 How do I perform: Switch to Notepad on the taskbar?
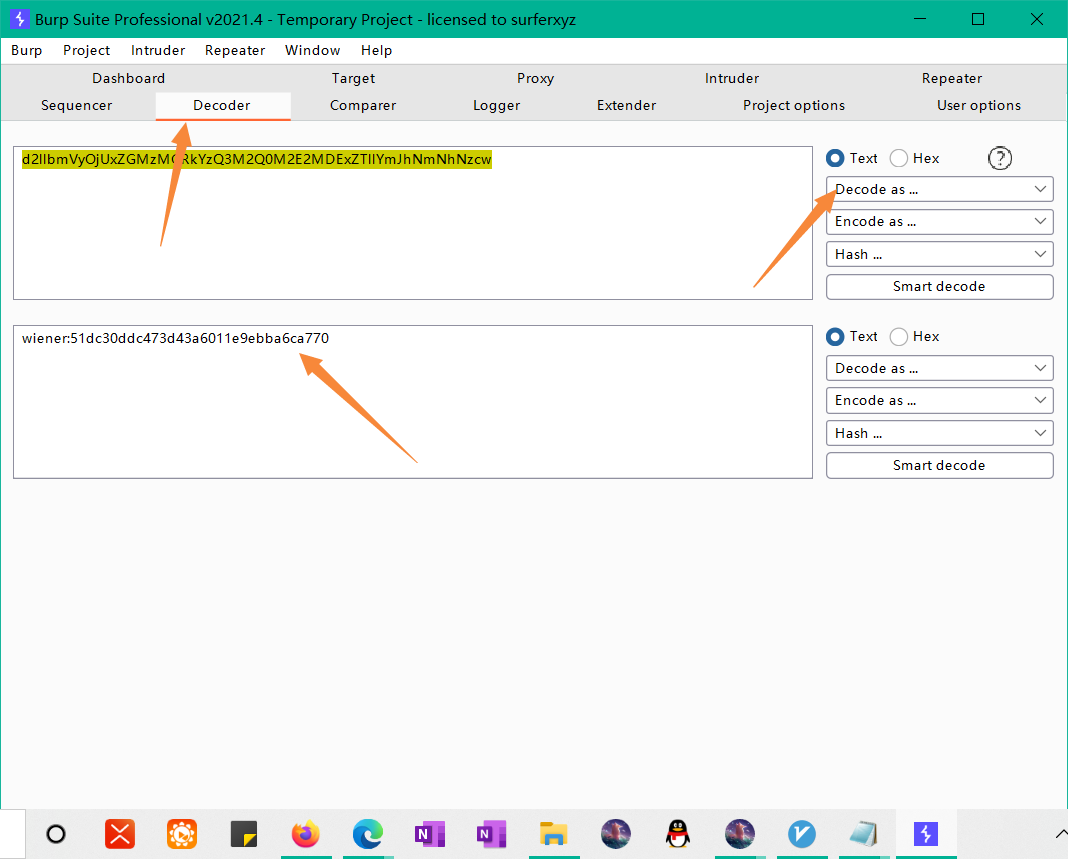click(864, 834)
